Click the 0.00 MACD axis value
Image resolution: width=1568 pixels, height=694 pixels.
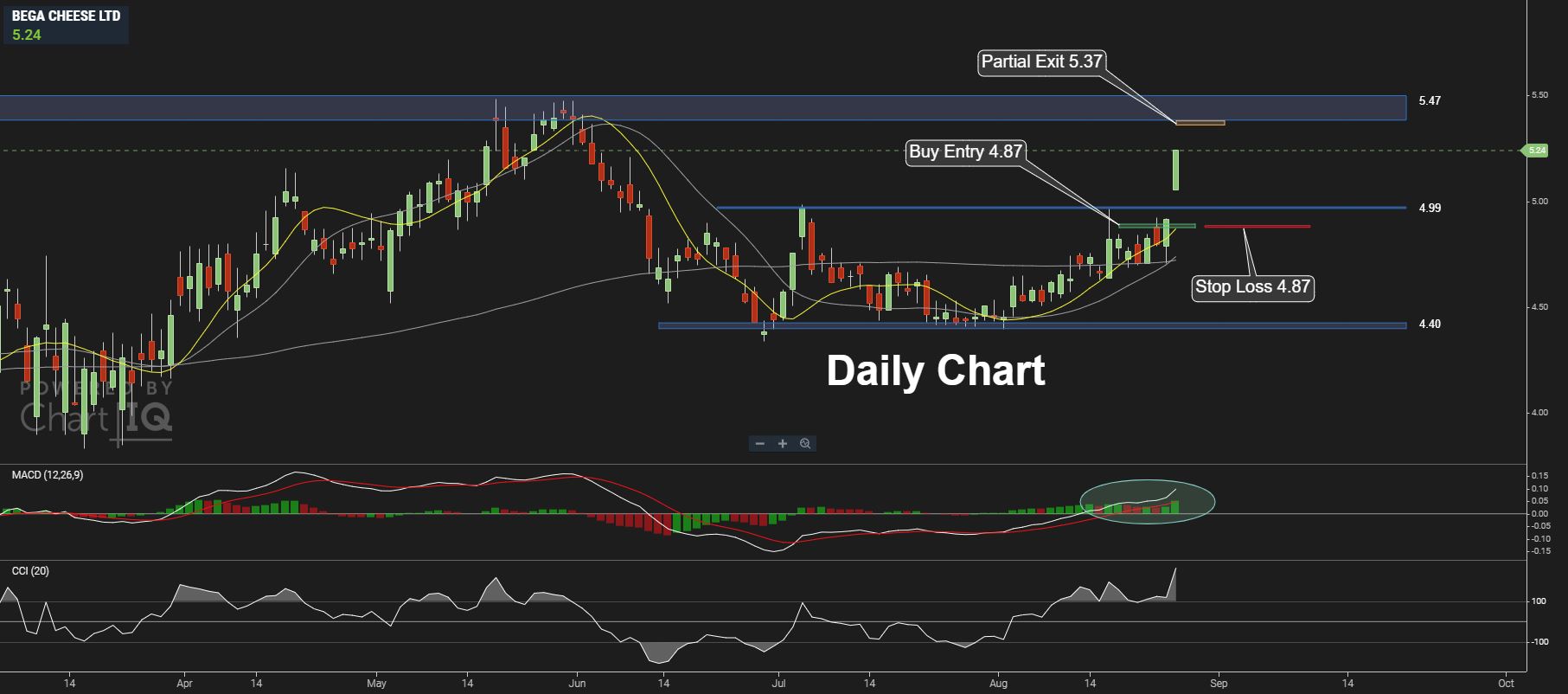tap(1540, 514)
